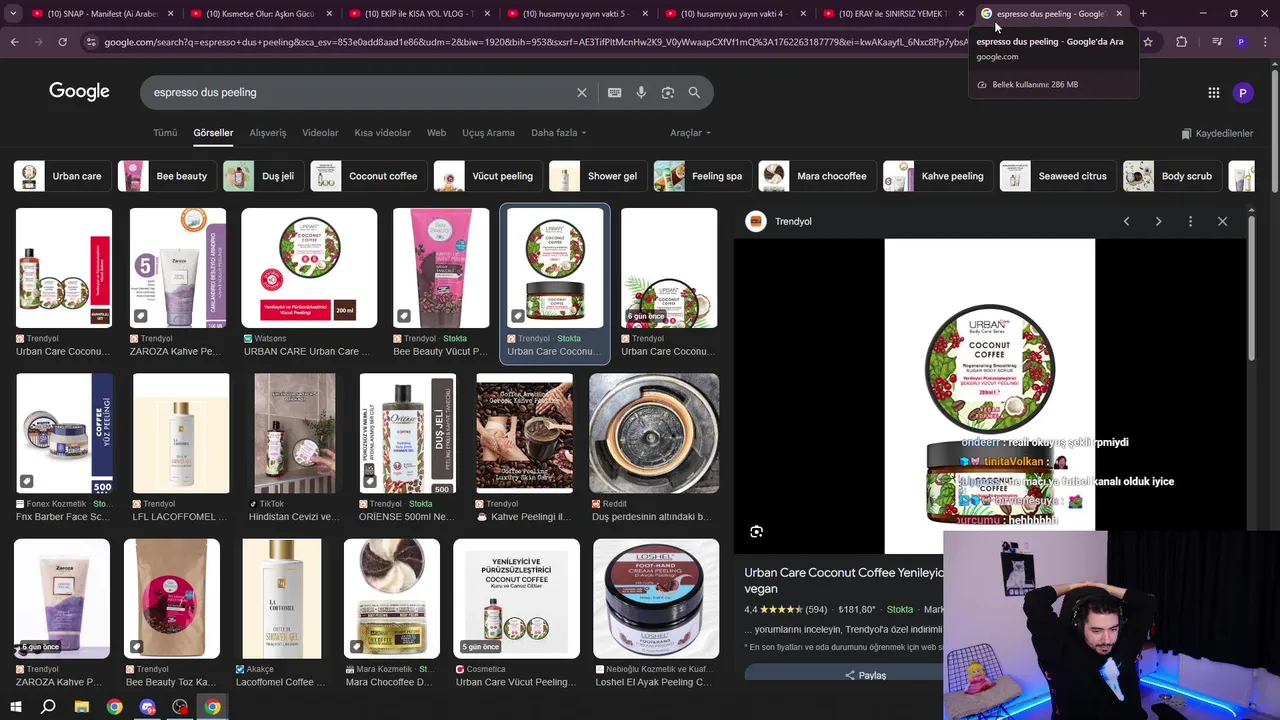Click into the espresso dus peeling search field
Viewport: 1280px width, 720px height.
[x=360, y=92]
